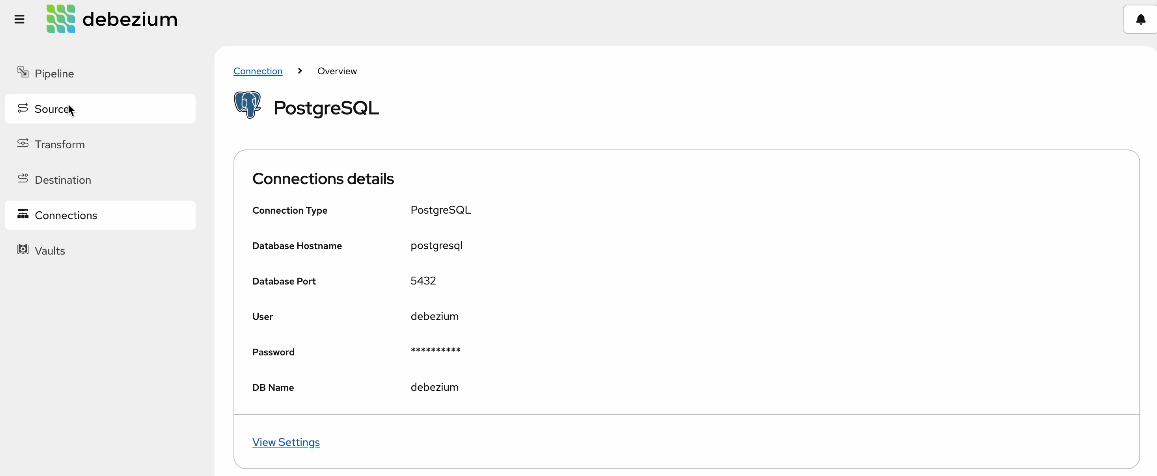
Task: Click the Database Hostname value postgresql
Action: 436,245
